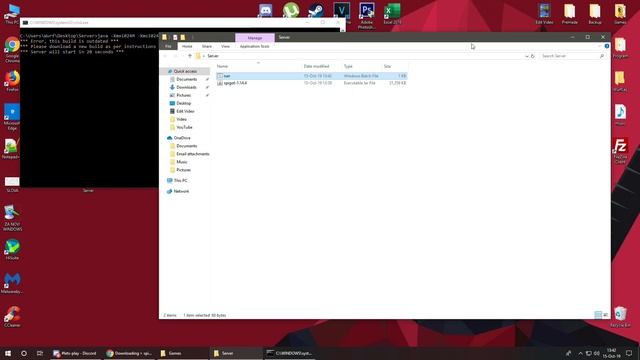Select OneDrive in navigation pane
This screenshot has height=360, width=640.
182,138
